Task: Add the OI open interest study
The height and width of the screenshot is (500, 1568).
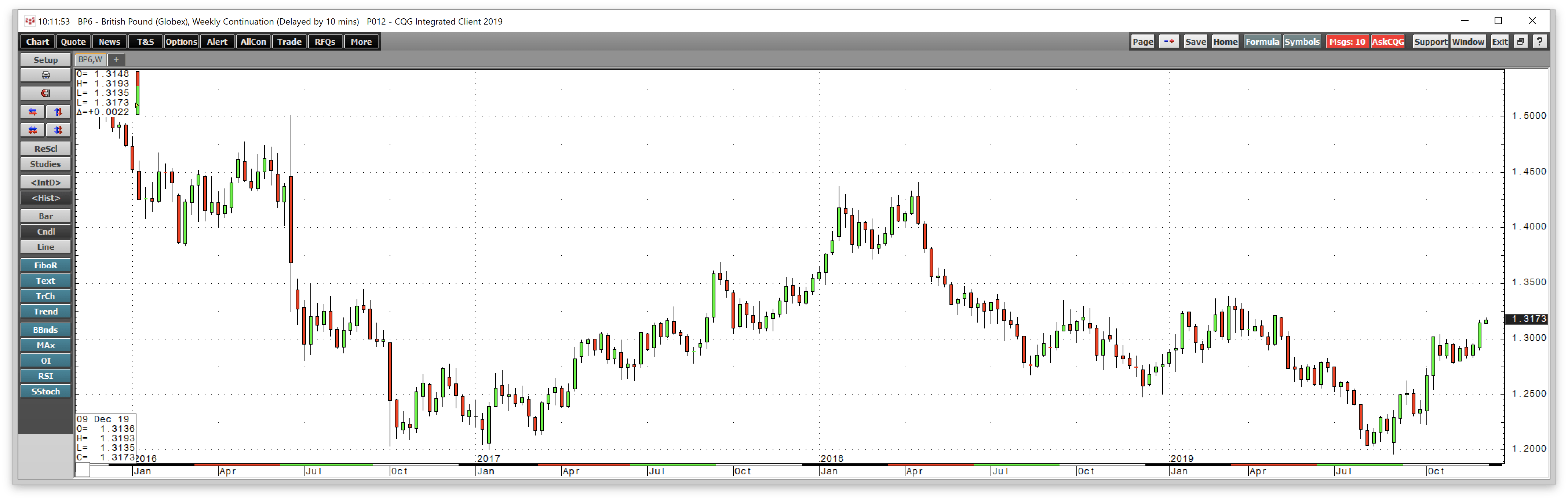Action: [45, 361]
